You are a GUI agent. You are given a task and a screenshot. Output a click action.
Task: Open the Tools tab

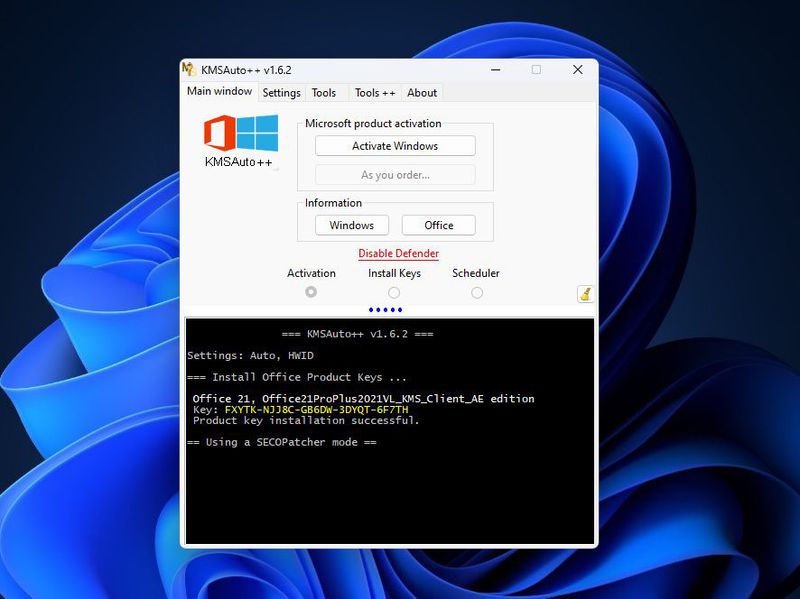tap(325, 93)
